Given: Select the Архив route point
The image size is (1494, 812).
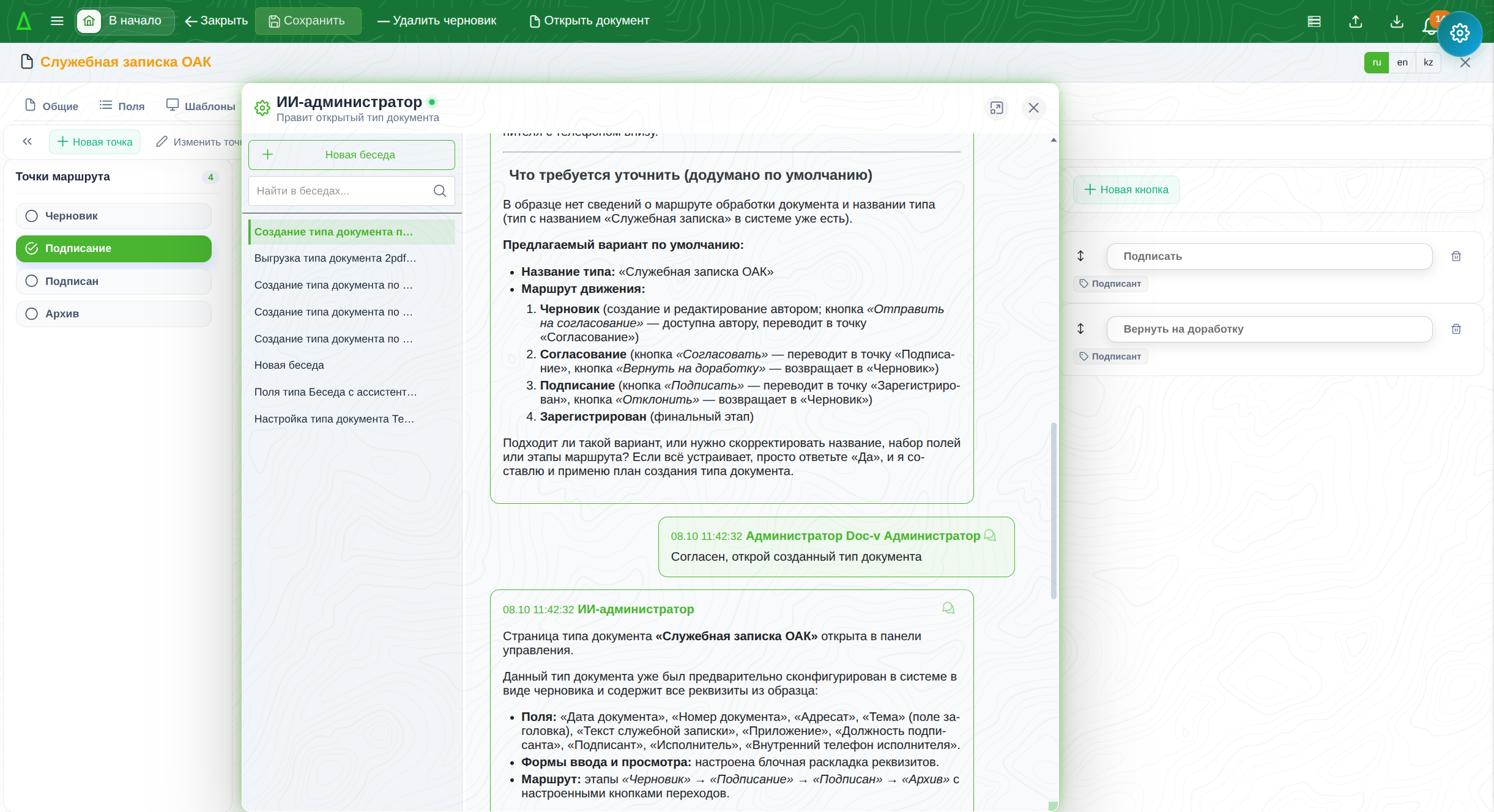Looking at the screenshot, I should (x=114, y=314).
